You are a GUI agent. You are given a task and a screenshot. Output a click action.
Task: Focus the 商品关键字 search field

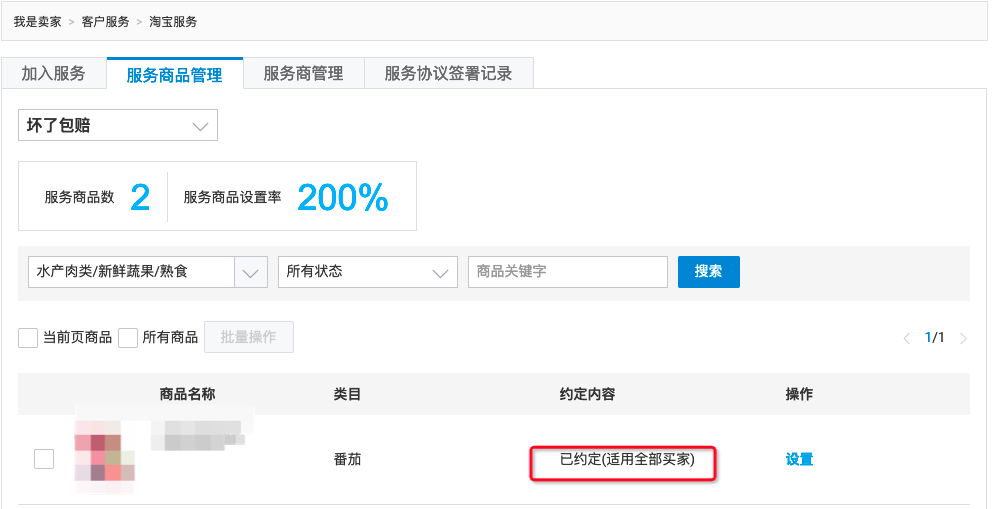567,272
